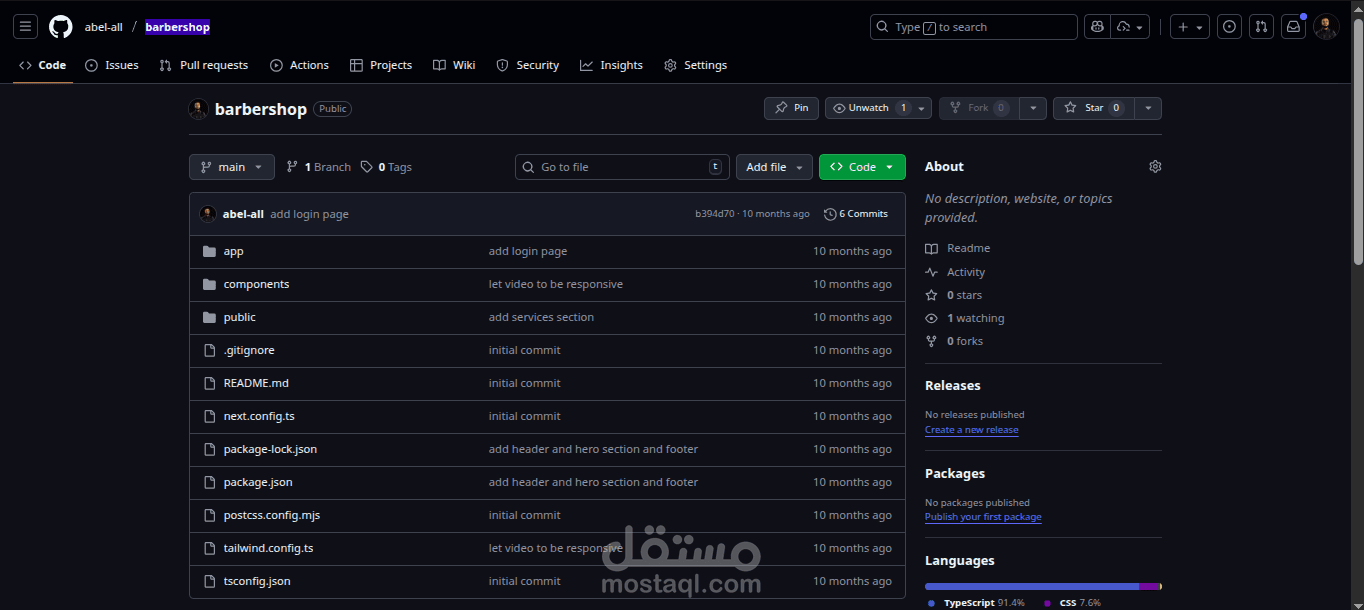1364x610 pixels.
Task: Open "add services section" commit message
Action: click(x=541, y=318)
